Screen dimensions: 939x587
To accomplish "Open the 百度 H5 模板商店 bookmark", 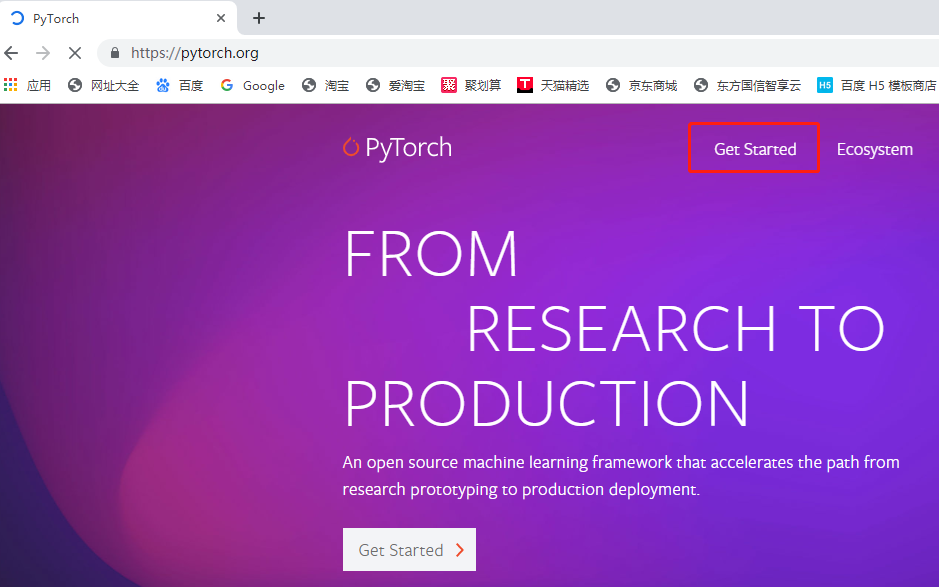I will 878,85.
